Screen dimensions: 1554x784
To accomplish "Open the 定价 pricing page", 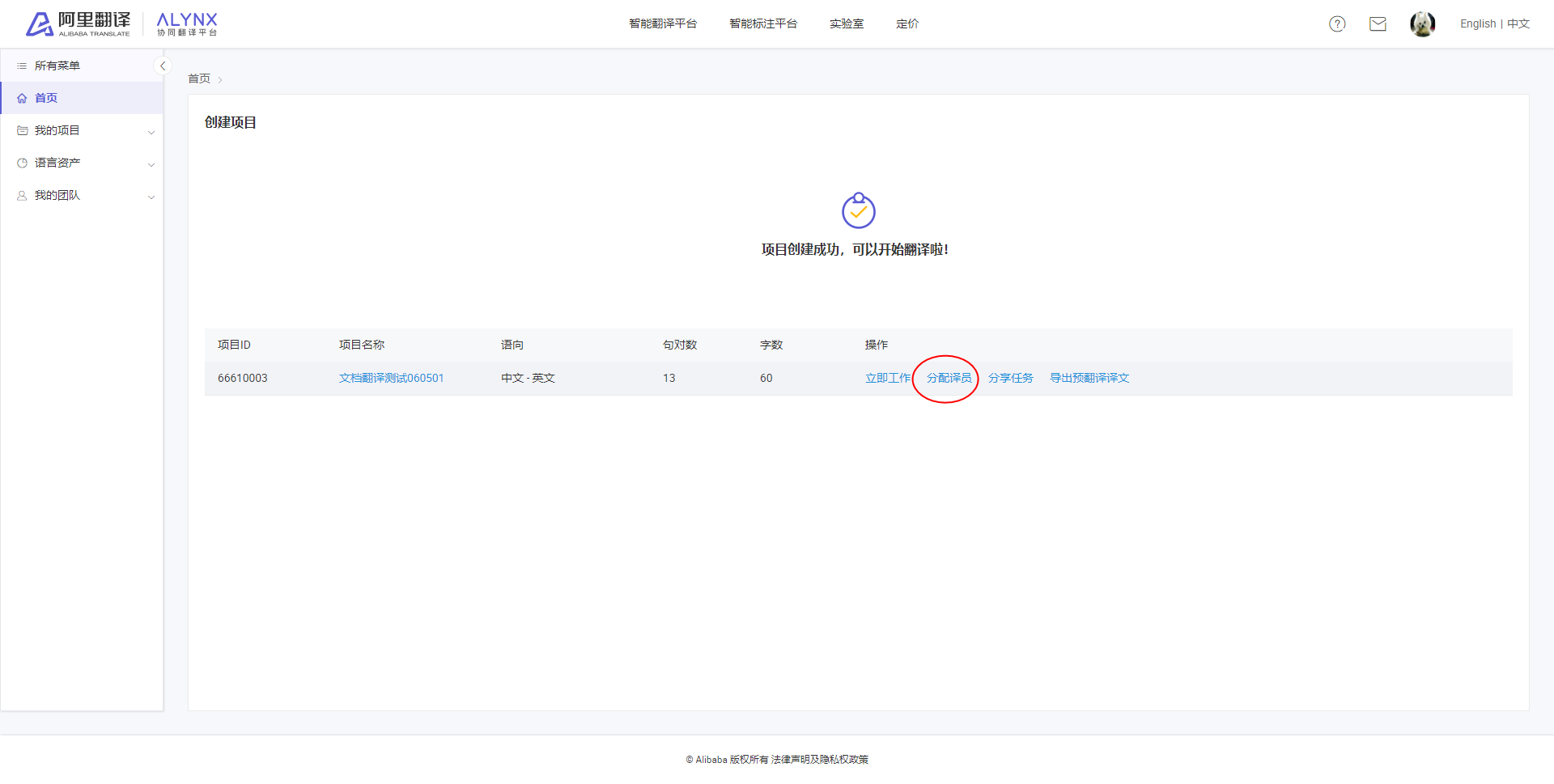I will tap(907, 24).
